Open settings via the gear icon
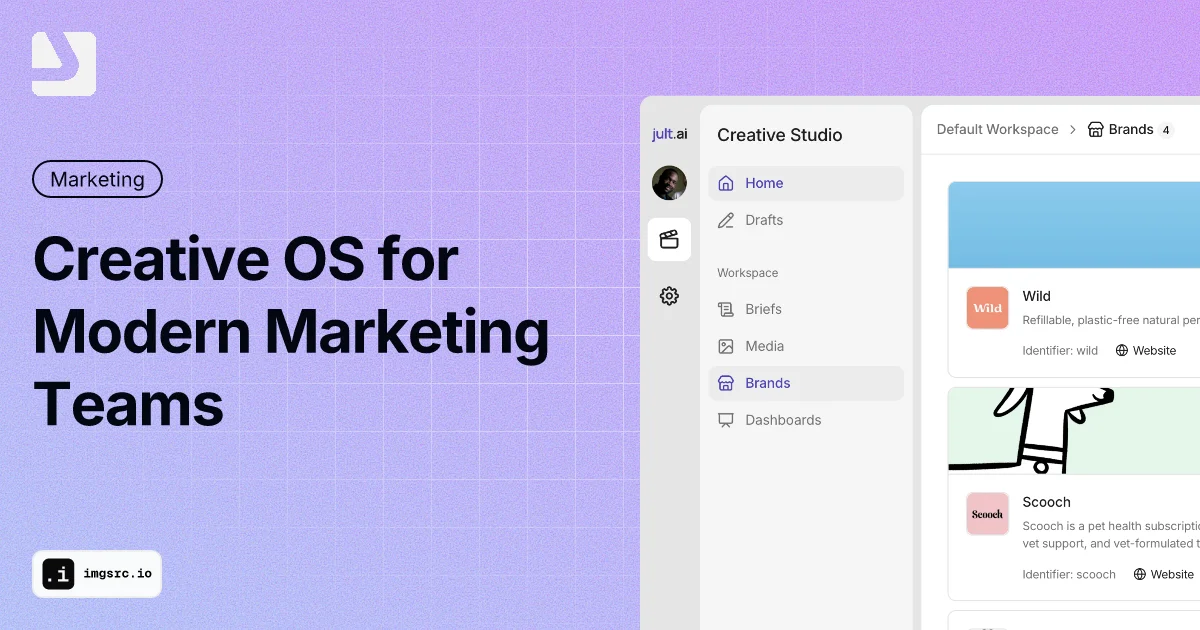 (669, 296)
